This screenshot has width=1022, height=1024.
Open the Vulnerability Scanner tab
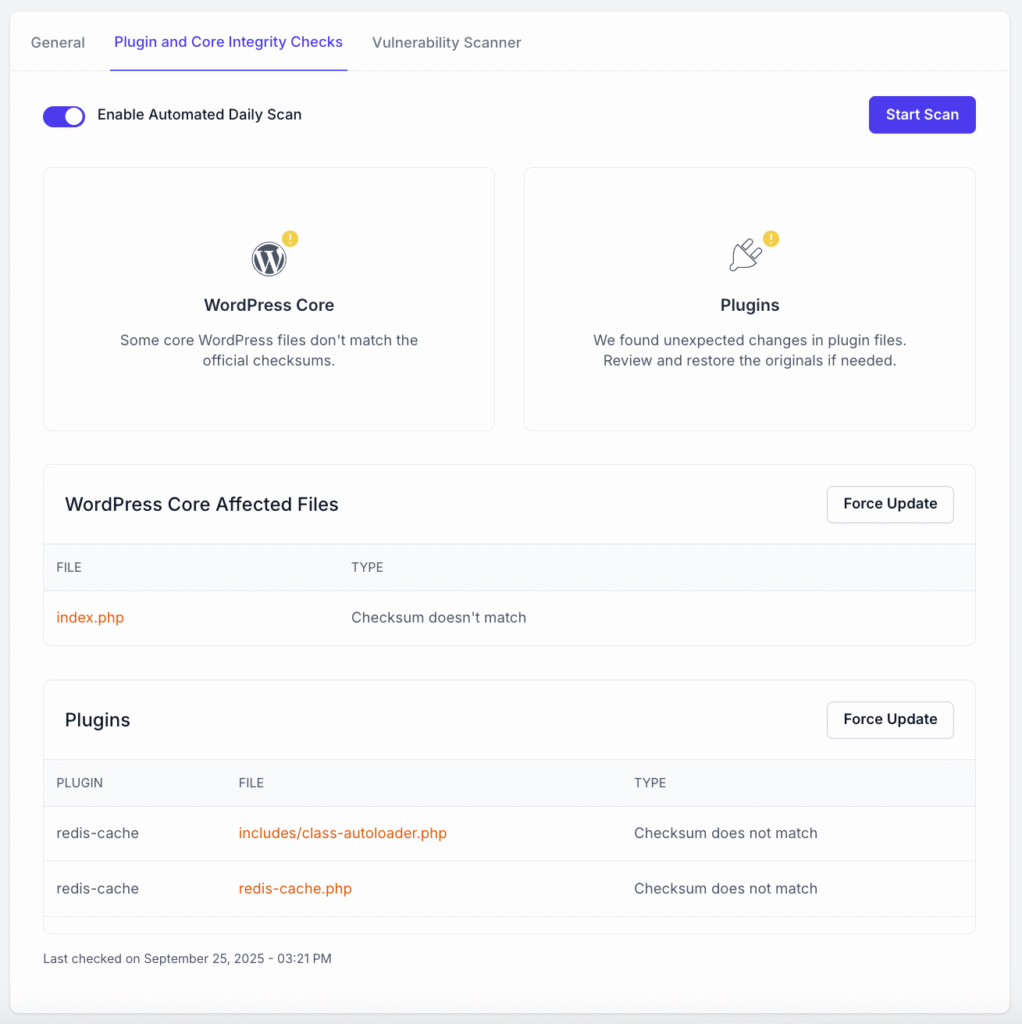point(446,42)
